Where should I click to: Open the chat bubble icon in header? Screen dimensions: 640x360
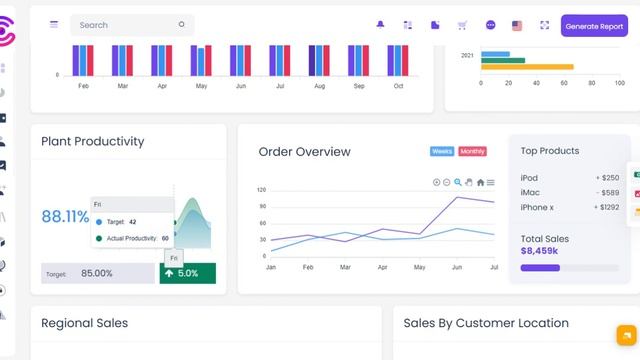[491, 25]
